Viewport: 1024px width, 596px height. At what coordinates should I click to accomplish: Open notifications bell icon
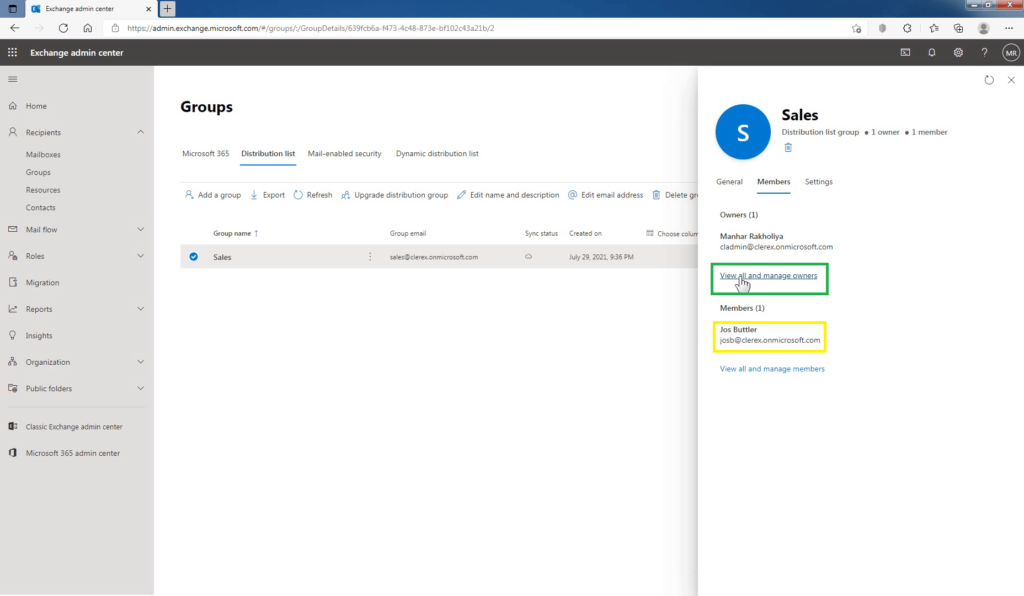[932, 52]
